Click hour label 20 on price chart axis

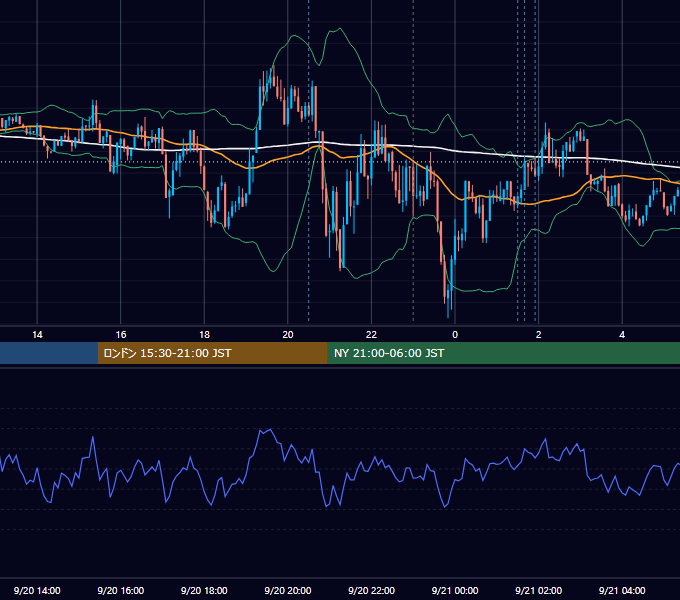[x=288, y=335]
